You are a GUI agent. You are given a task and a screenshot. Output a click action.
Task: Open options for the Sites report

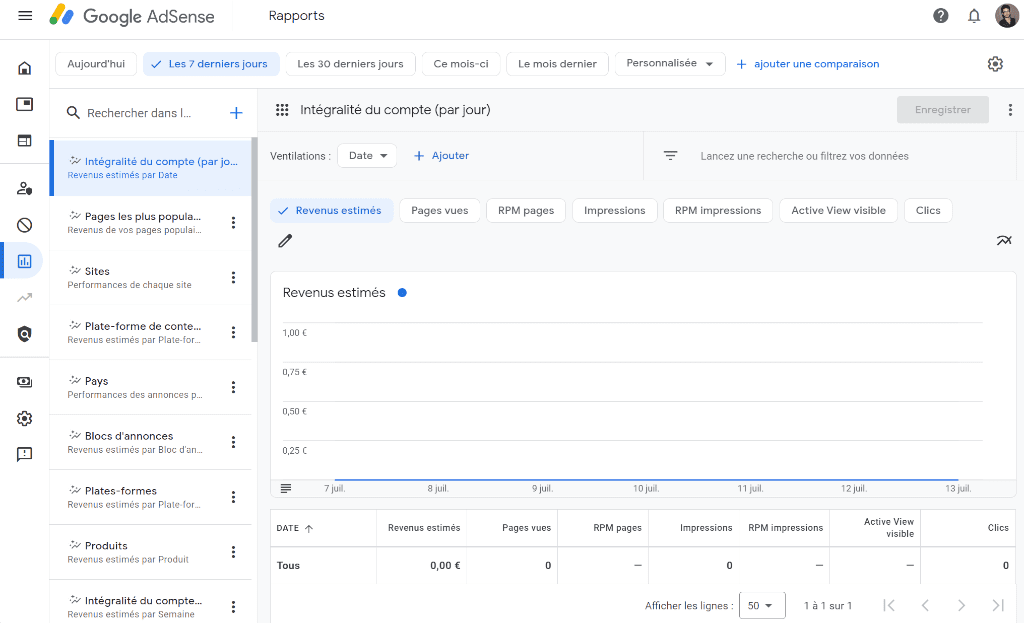pos(233,278)
